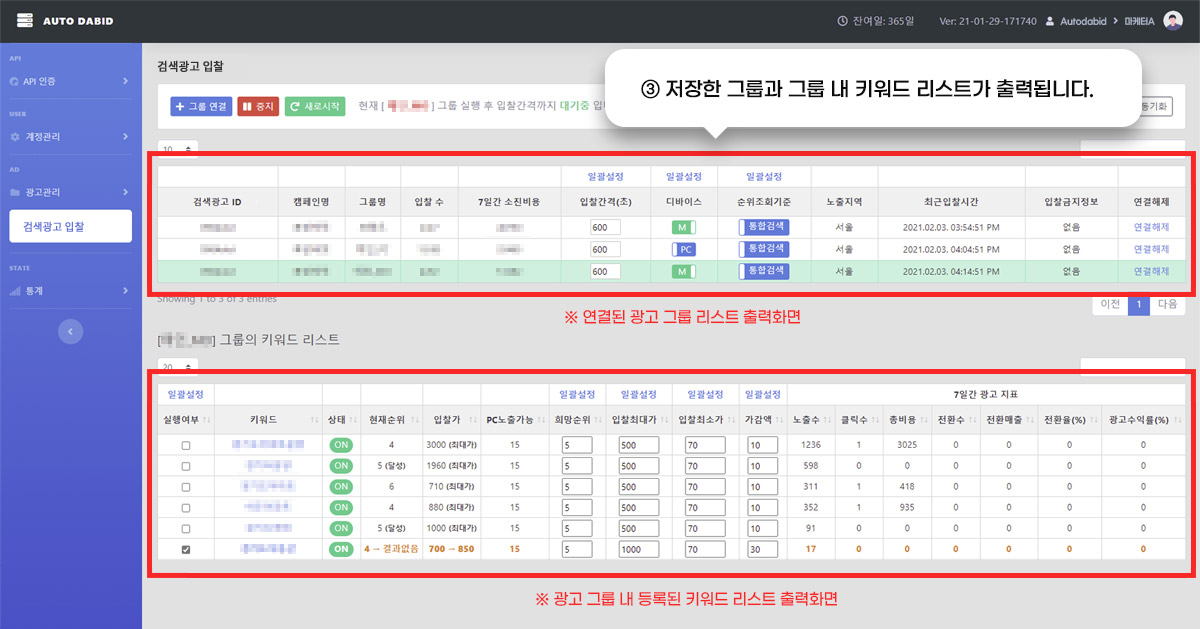Click the API 인증 icon in sidebar

tap(15, 81)
